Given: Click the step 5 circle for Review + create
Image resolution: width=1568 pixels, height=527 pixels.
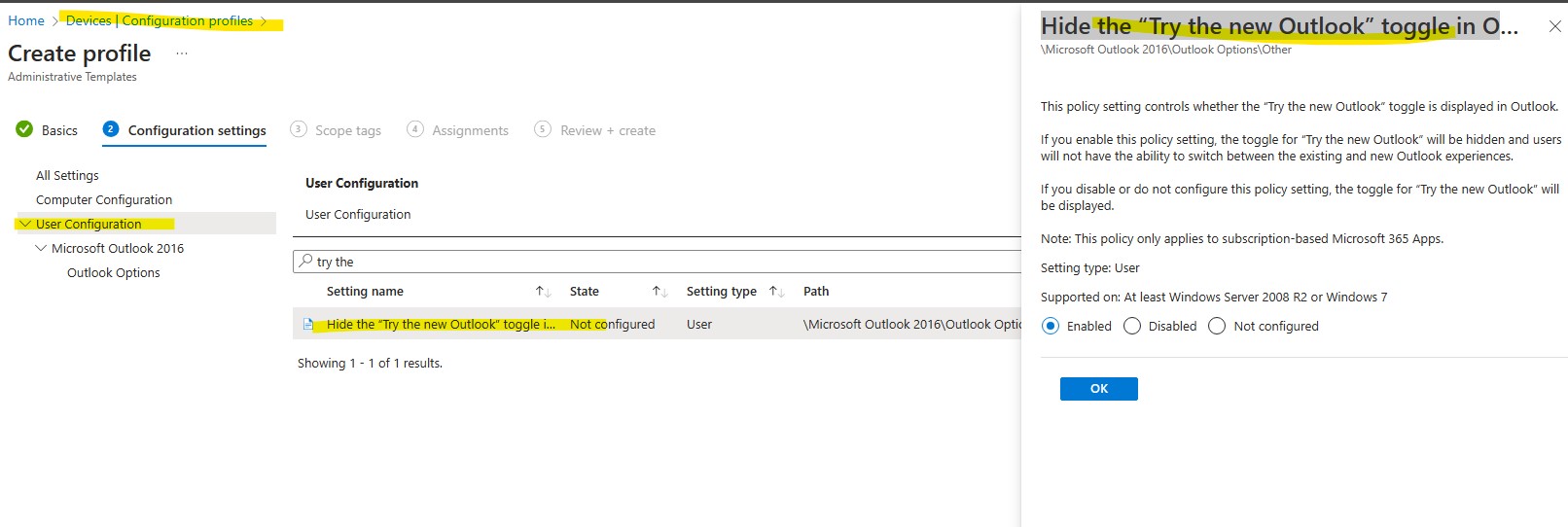Looking at the screenshot, I should [x=543, y=129].
